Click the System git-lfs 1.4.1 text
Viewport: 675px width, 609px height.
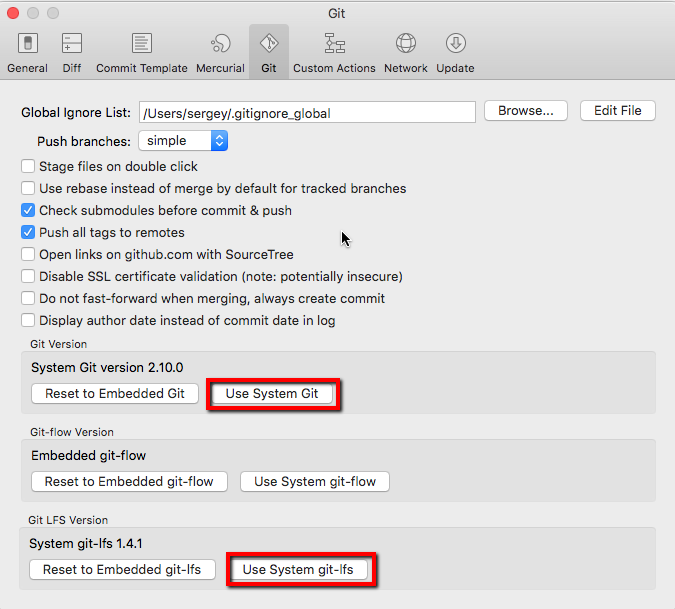point(86,544)
